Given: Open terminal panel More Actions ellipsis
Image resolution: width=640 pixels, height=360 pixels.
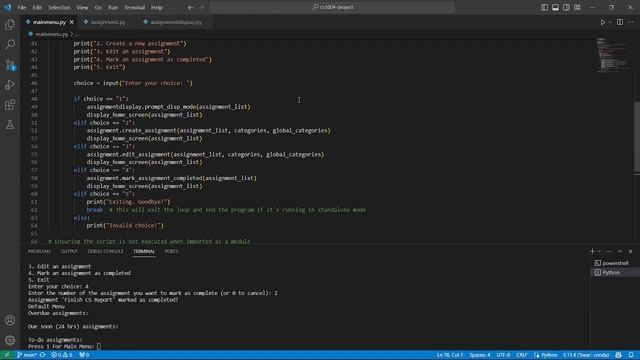Looking at the screenshot, I should click(x=609, y=251).
